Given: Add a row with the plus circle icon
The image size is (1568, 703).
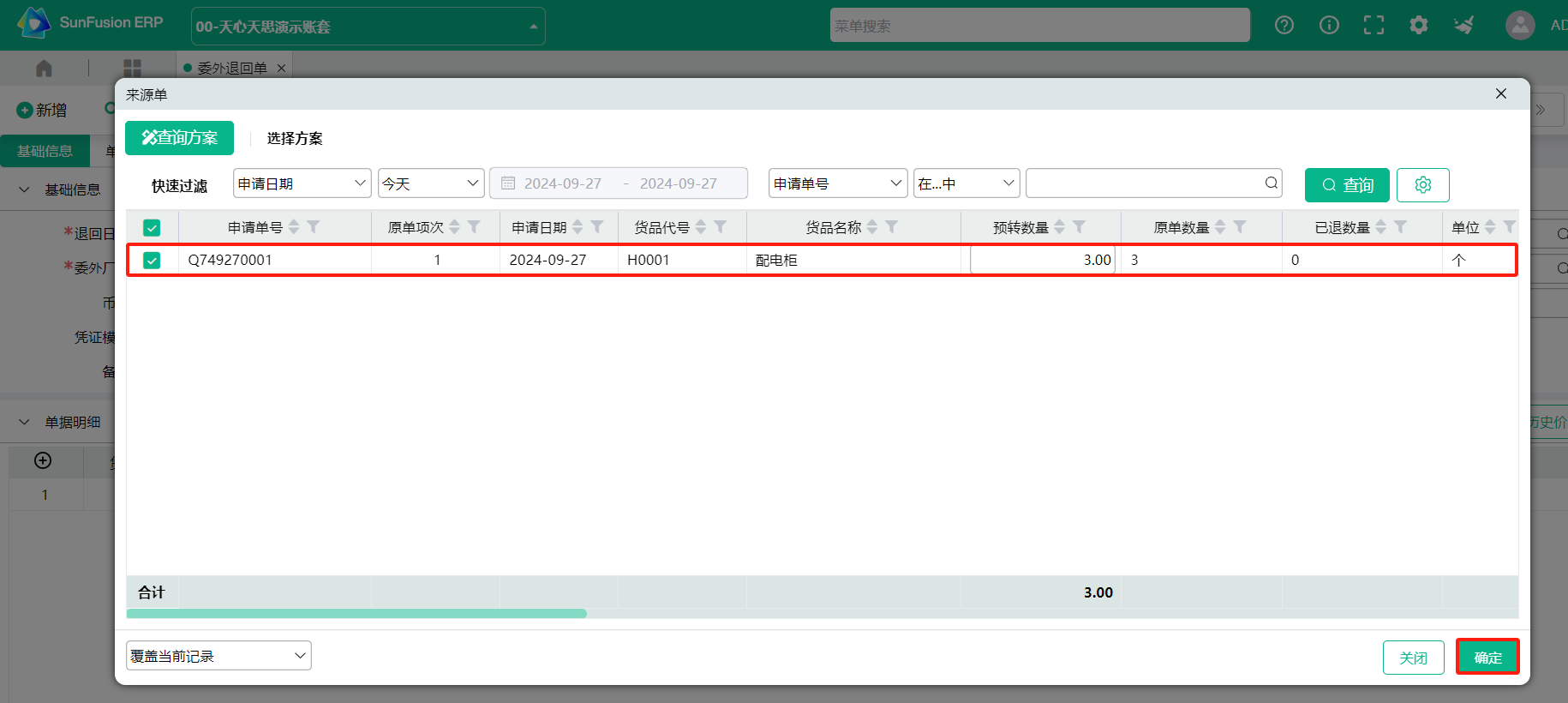Looking at the screenshot, I should click(x=43, y=460).
